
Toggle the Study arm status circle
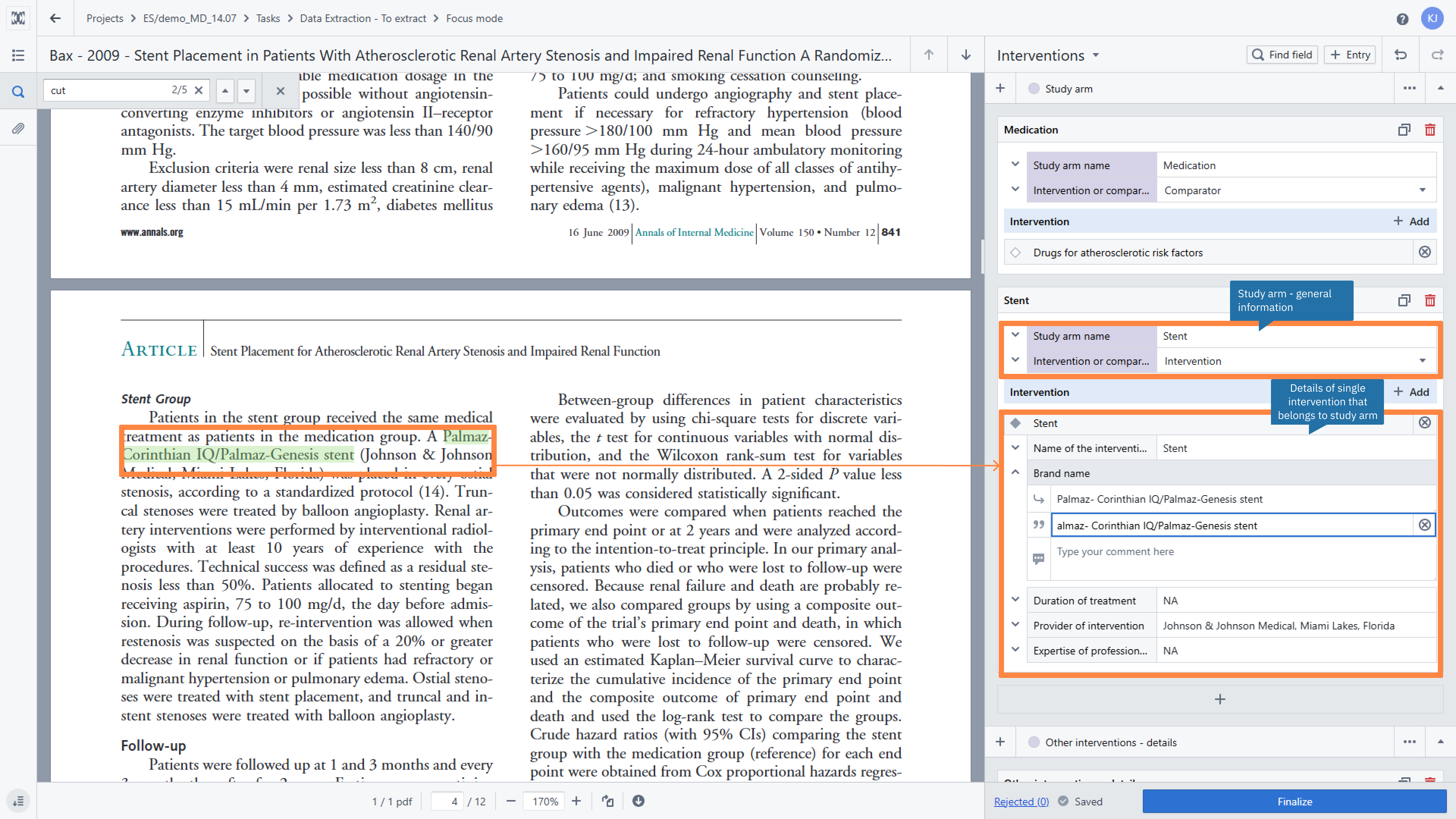click(x=1034, y=89)
